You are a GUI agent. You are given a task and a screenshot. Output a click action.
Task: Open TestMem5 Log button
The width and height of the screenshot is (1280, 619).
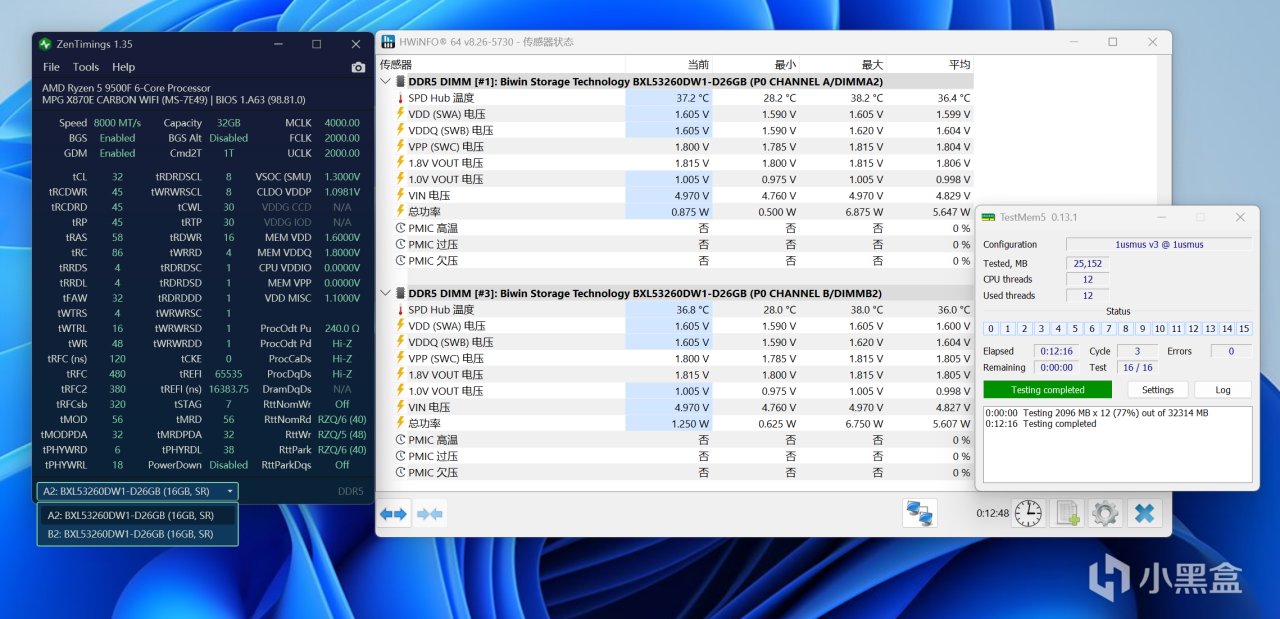coord(1223,390)
